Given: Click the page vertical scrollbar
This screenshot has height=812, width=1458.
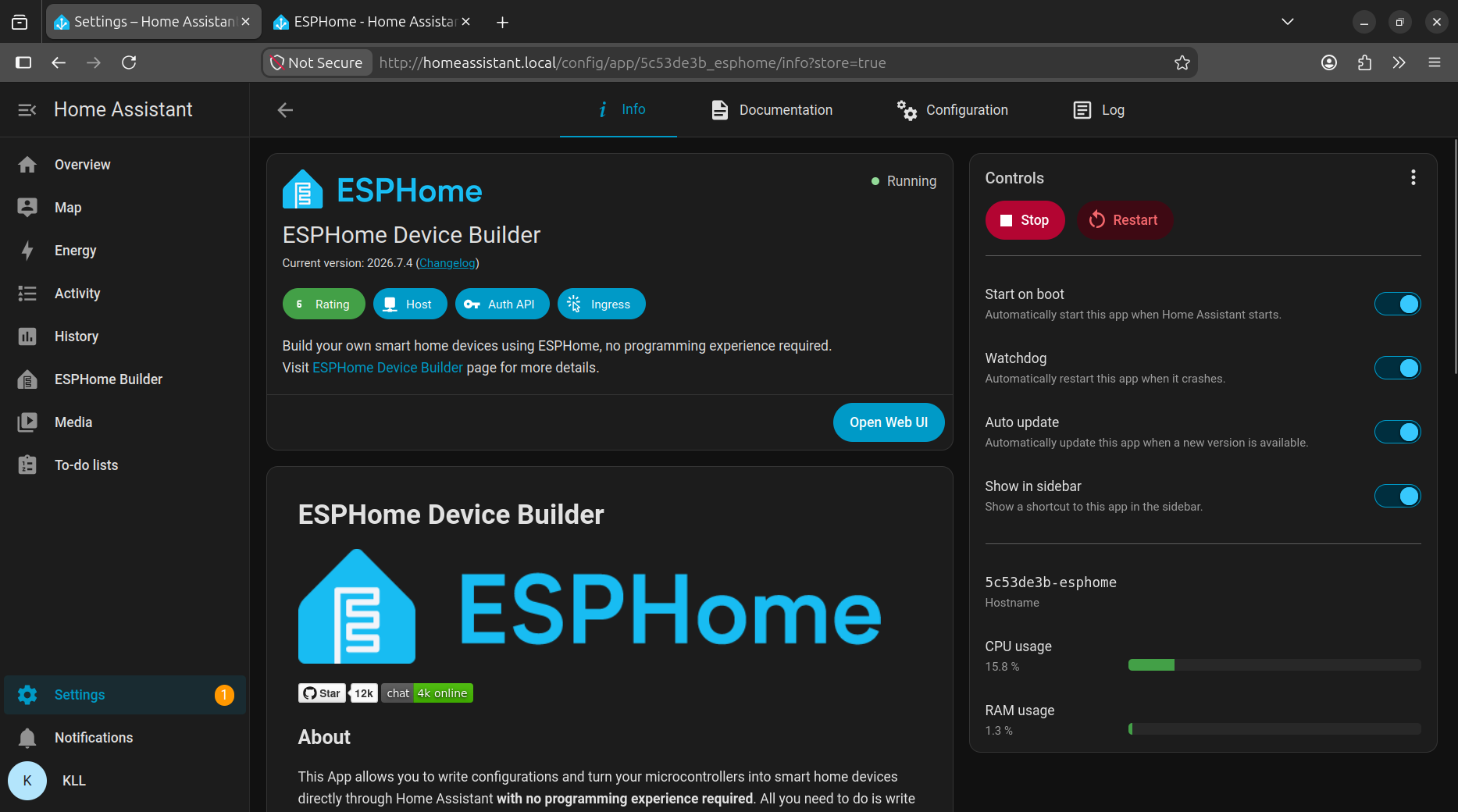Looking at the screenshot, I should coord(1455,258).
